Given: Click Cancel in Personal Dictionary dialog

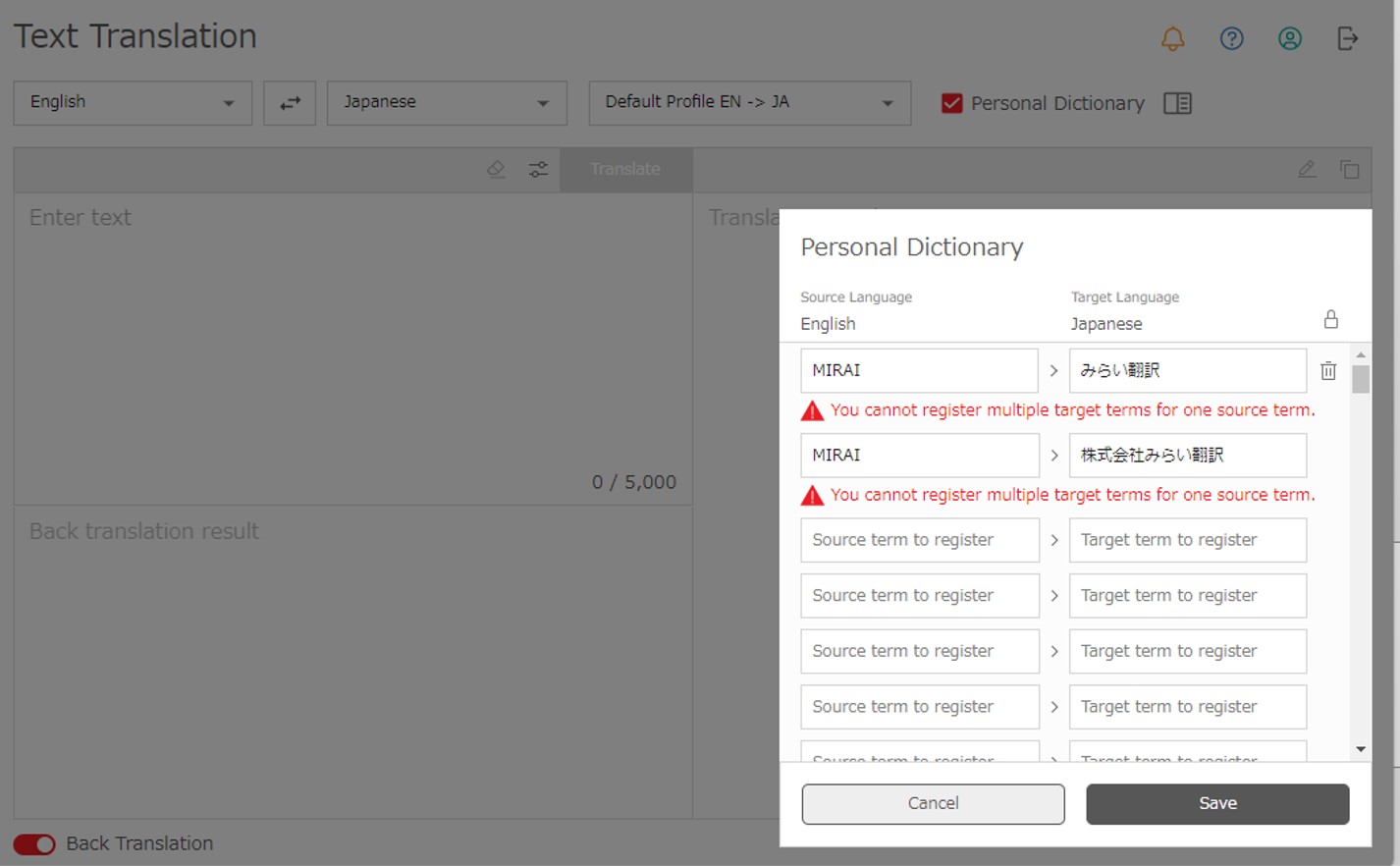Looking at the screenshot, I should click(x=933, y=804).
